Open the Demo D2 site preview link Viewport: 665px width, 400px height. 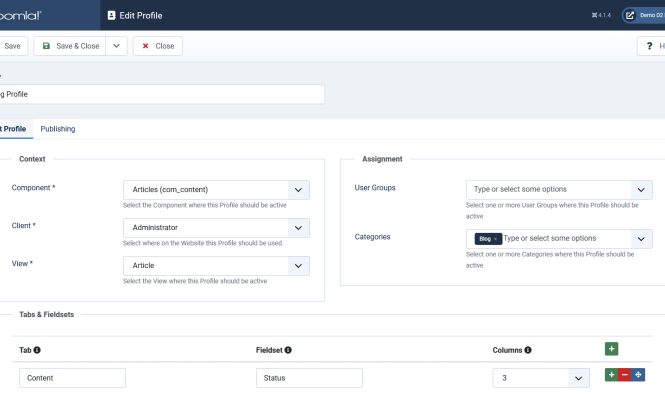pos(643,15)
